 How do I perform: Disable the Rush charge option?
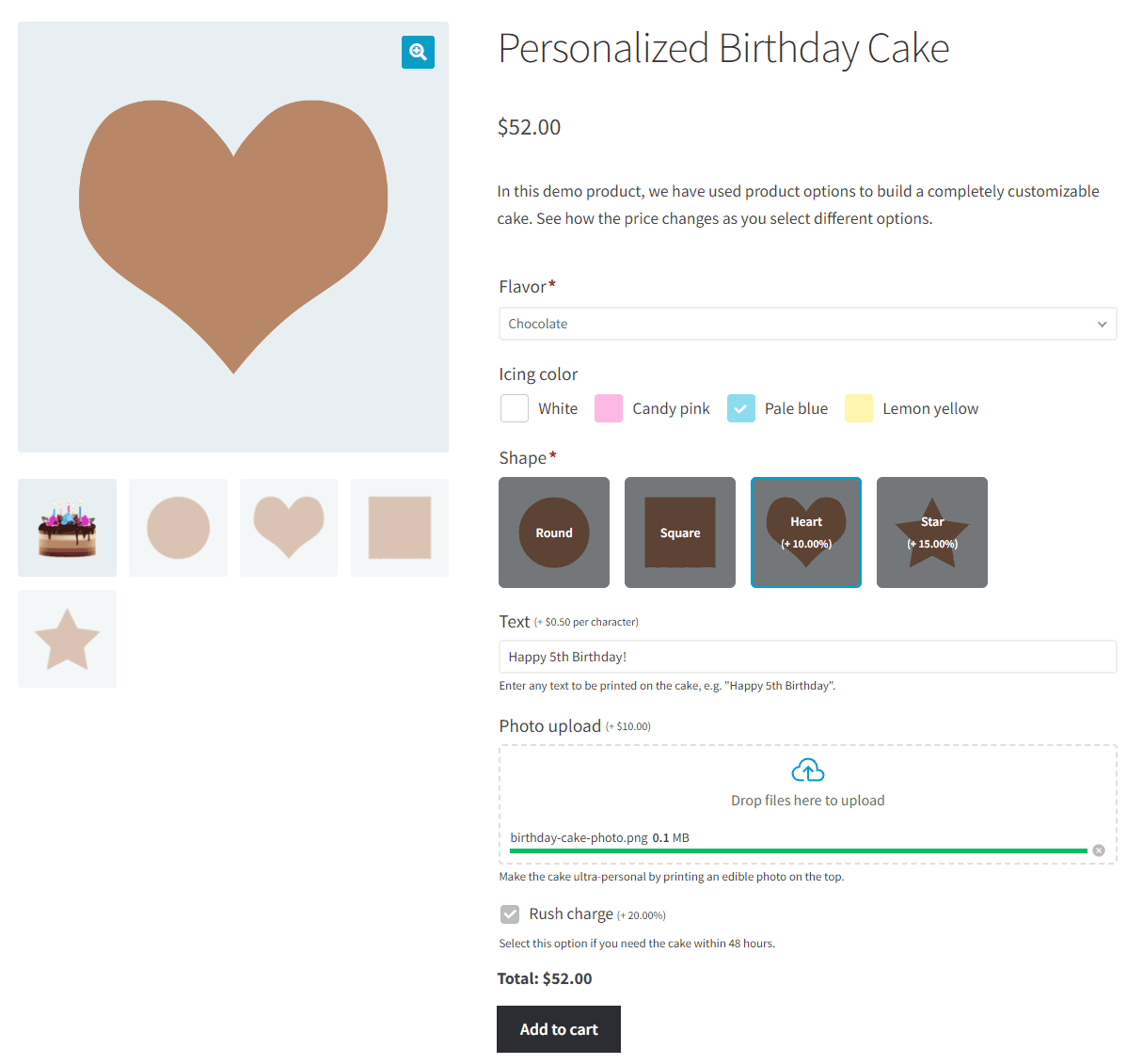click(x=509, y=913)
